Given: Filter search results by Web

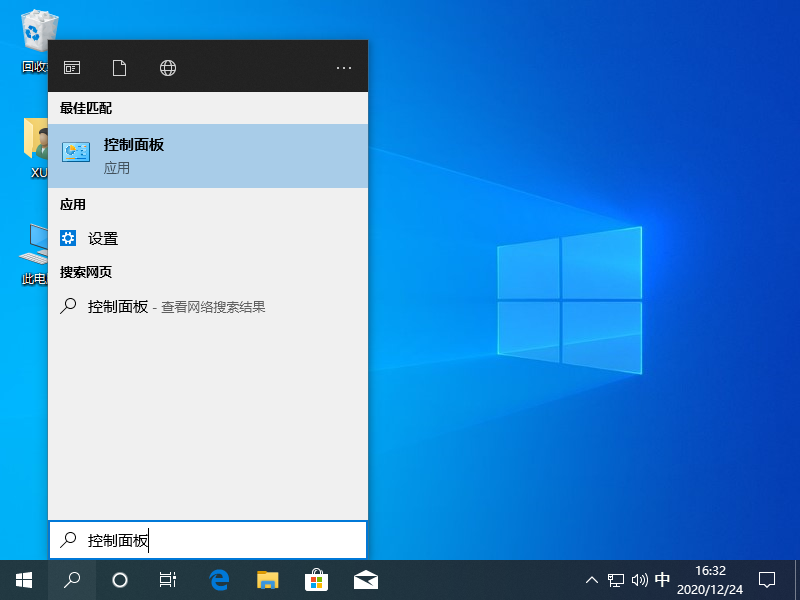Looking at the screenshot, I should [167, 67].
